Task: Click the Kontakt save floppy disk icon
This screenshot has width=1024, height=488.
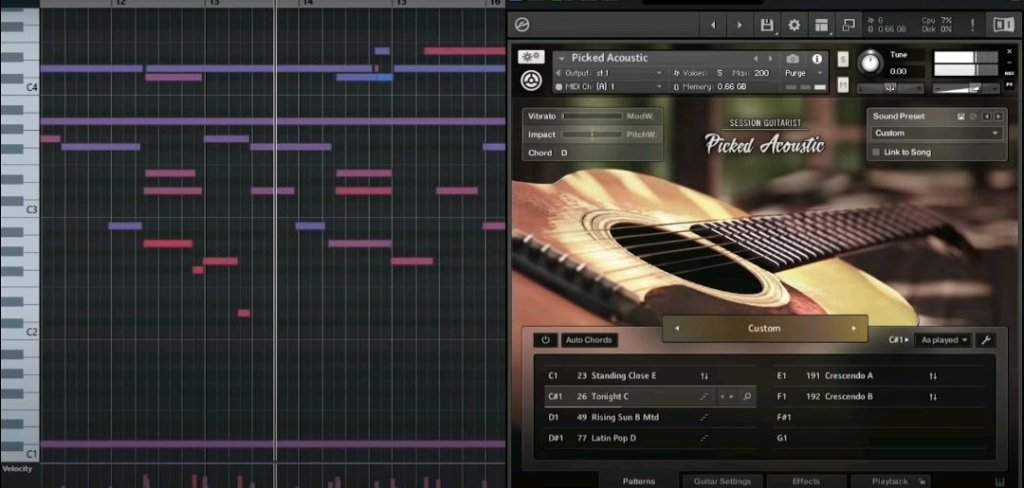Action: (767, 25)
